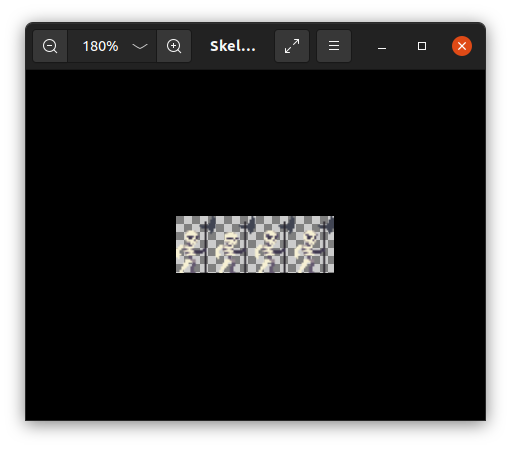Click the black canvas area above the sprite image

255,143
